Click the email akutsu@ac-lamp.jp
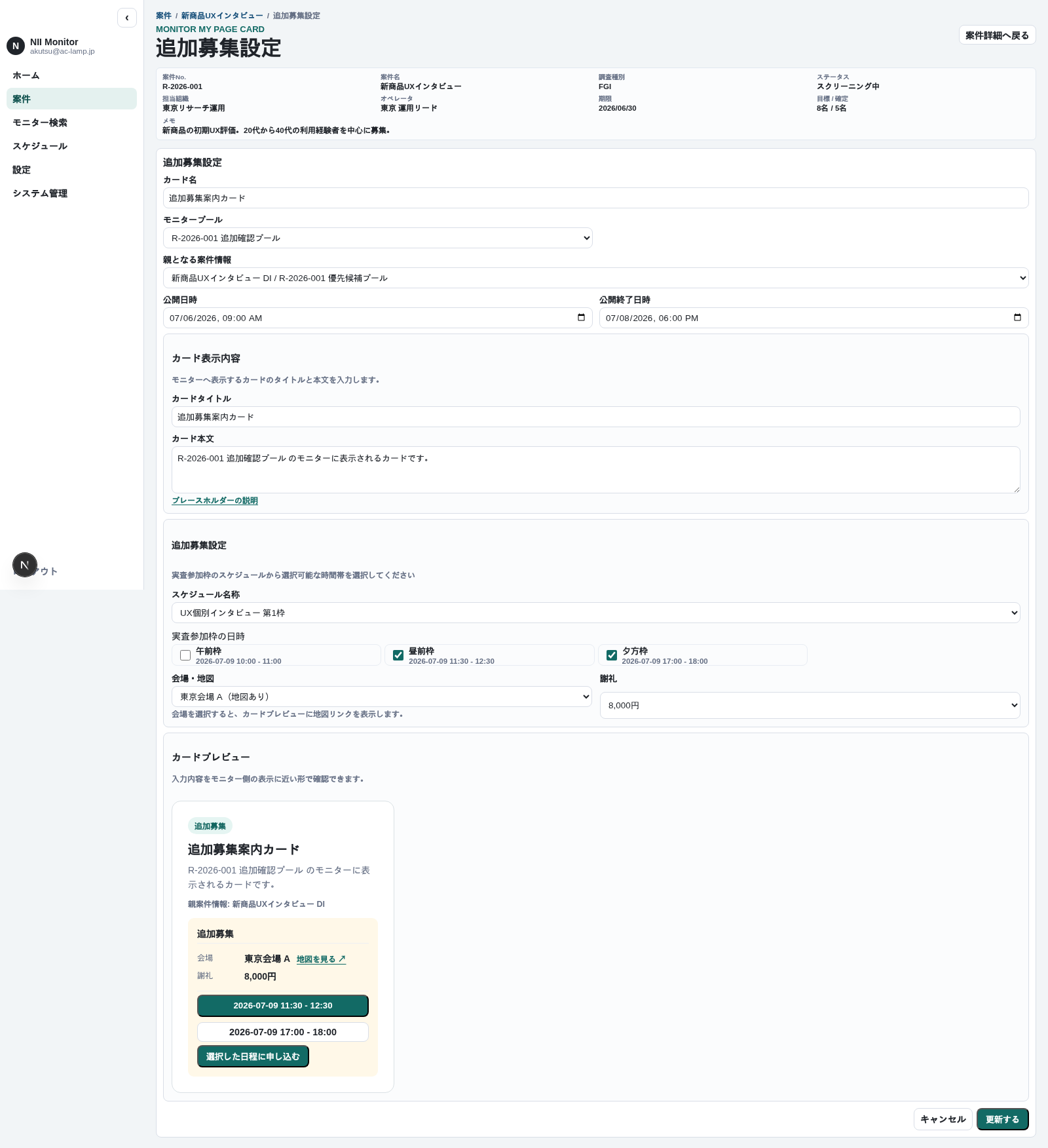The image size is (1048, 1148). click(62, 51)
